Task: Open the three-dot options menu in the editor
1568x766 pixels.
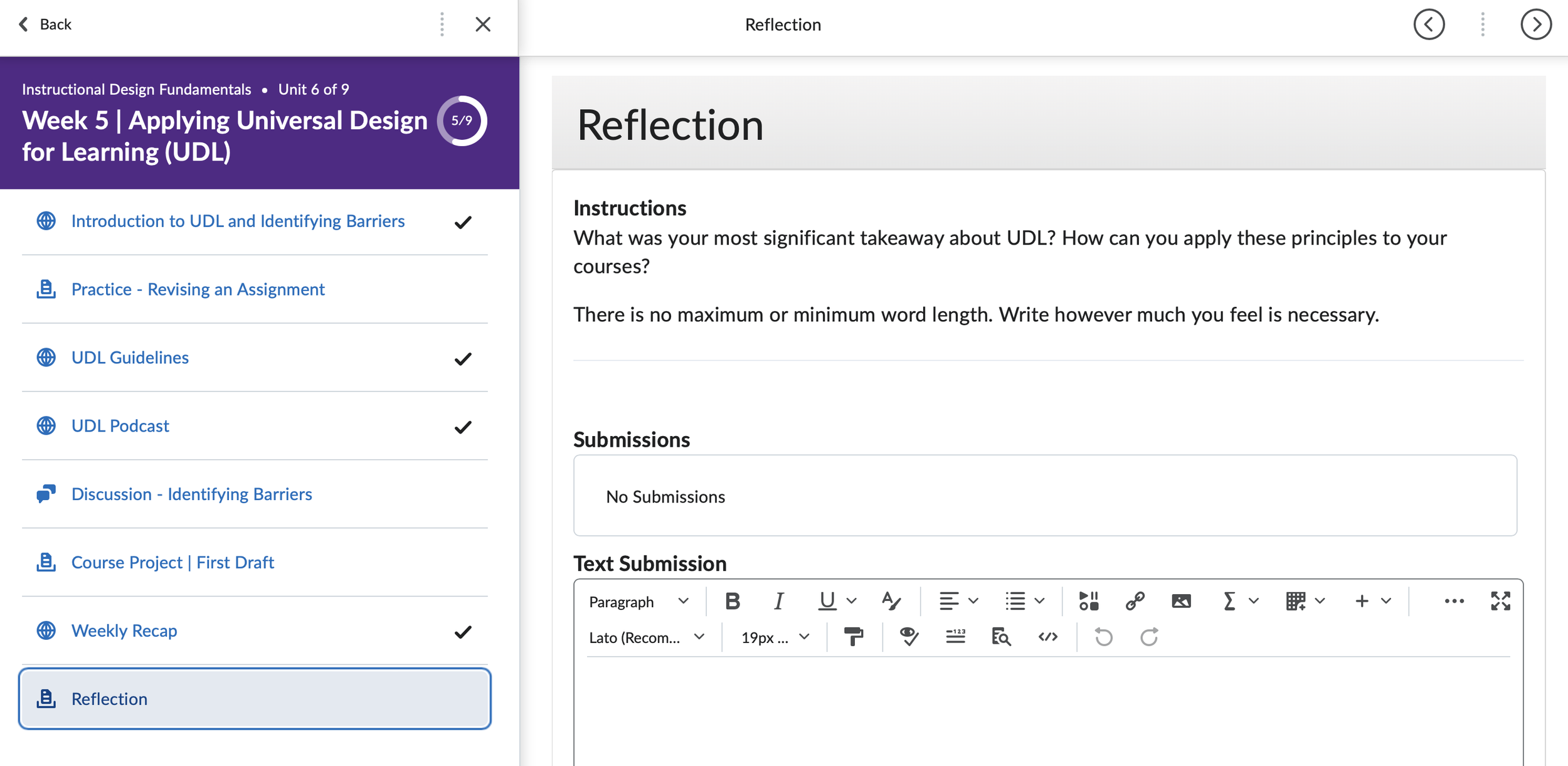Action: [1454, 600]
